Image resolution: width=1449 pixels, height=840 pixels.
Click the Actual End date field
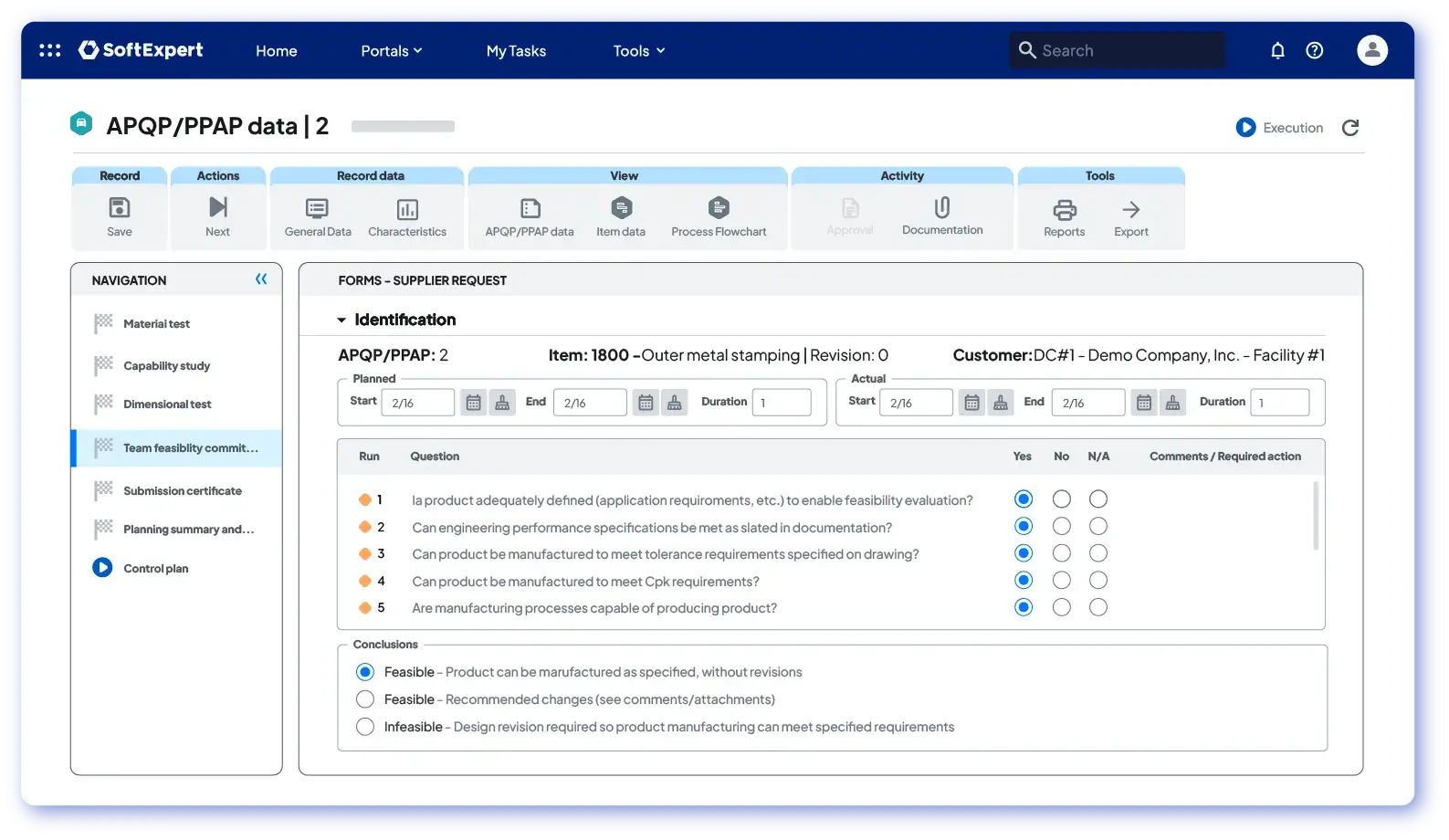click(1088, 403)
